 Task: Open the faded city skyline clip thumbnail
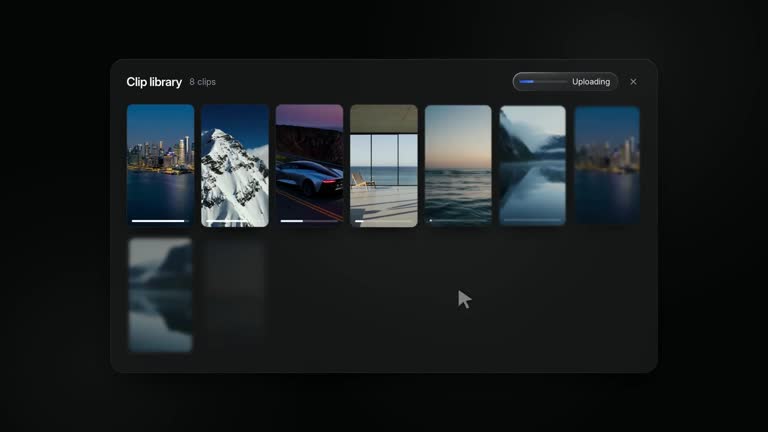(x=607, y=166)
